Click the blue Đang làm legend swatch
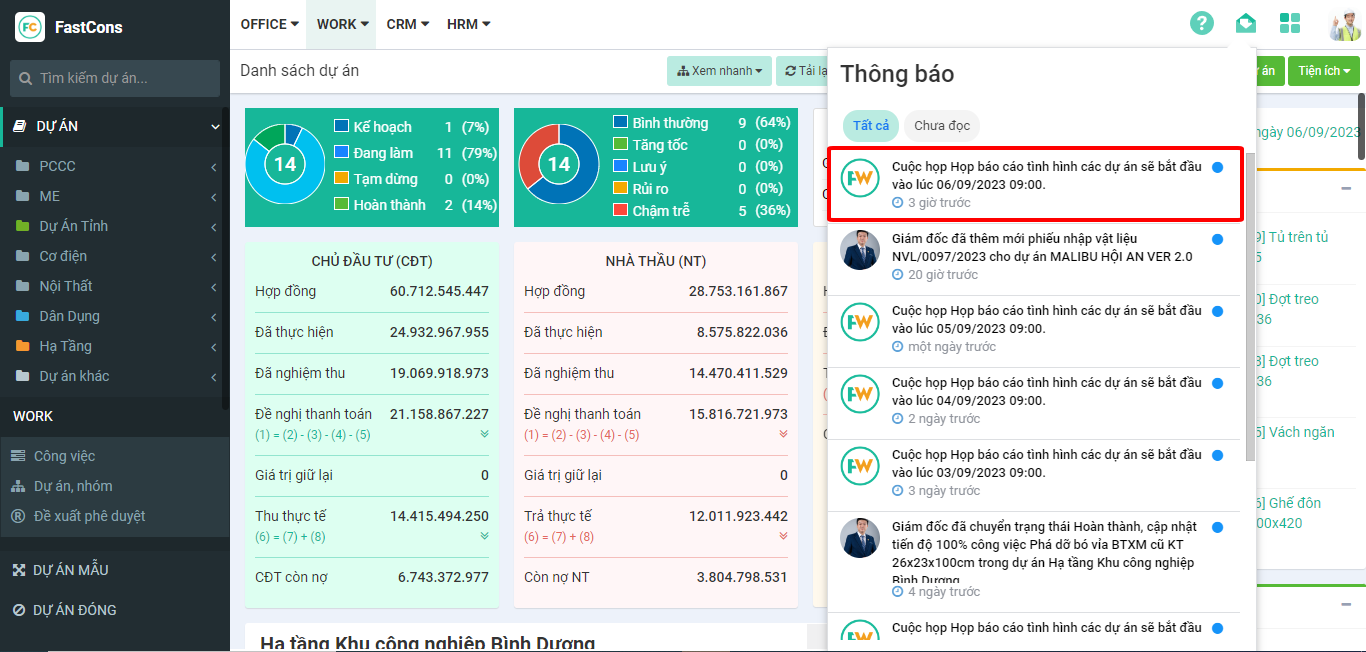This screenshot has height=652, width=1366. click(x=341, y=153)
